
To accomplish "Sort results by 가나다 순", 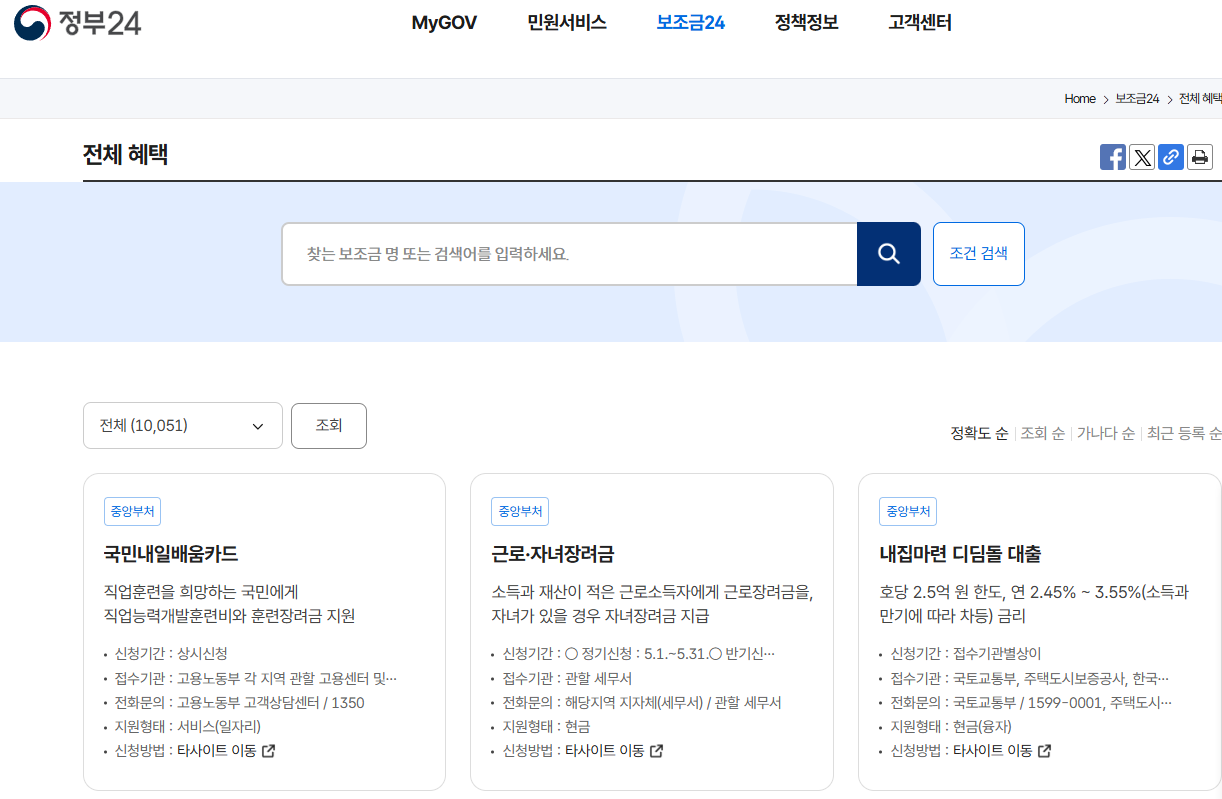I will point(1105,432).
